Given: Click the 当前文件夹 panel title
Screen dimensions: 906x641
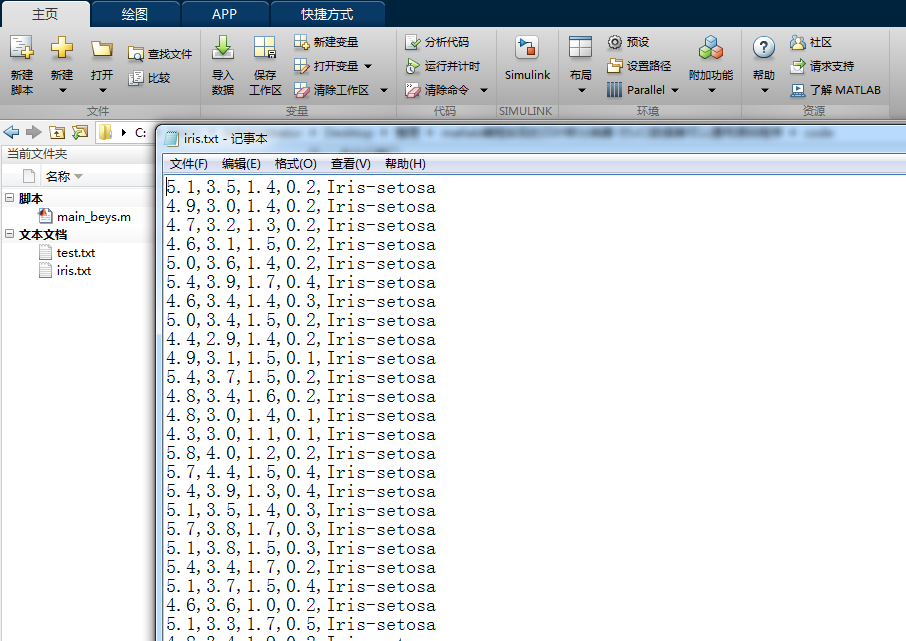Looking at the screenshot, I should click(37, 154).
